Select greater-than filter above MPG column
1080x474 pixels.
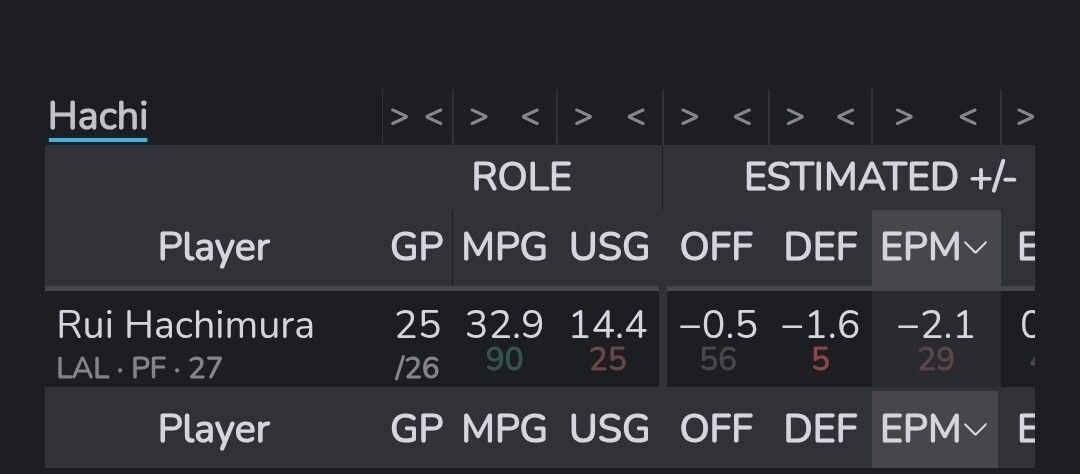click(x=479, y=118)
